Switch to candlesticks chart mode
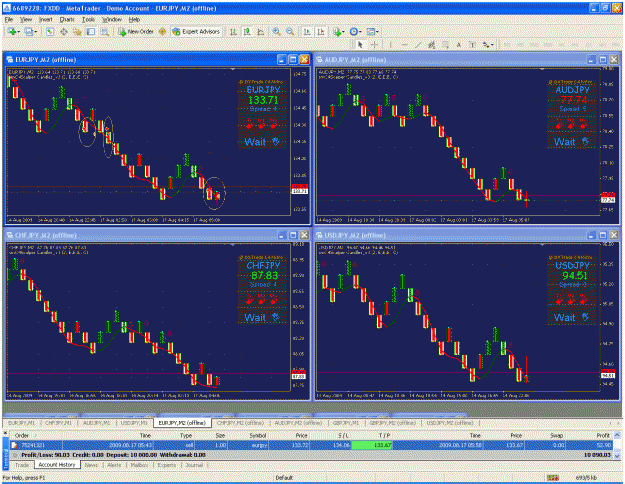The height and width of the screenshot is (484, 625). [x=247, y=31]
